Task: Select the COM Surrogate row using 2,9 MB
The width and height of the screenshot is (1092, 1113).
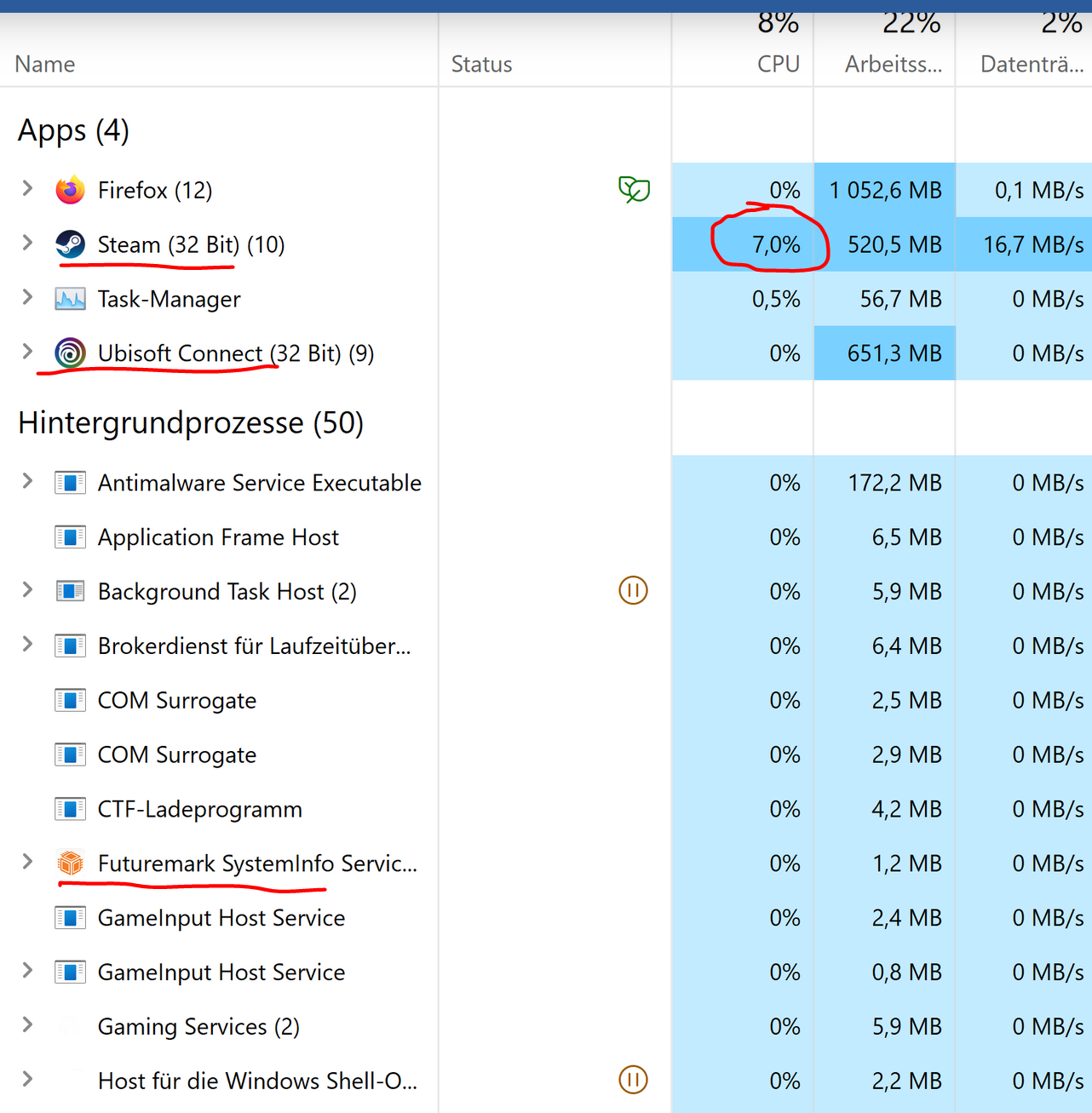Action: click(x=177, y=754)
